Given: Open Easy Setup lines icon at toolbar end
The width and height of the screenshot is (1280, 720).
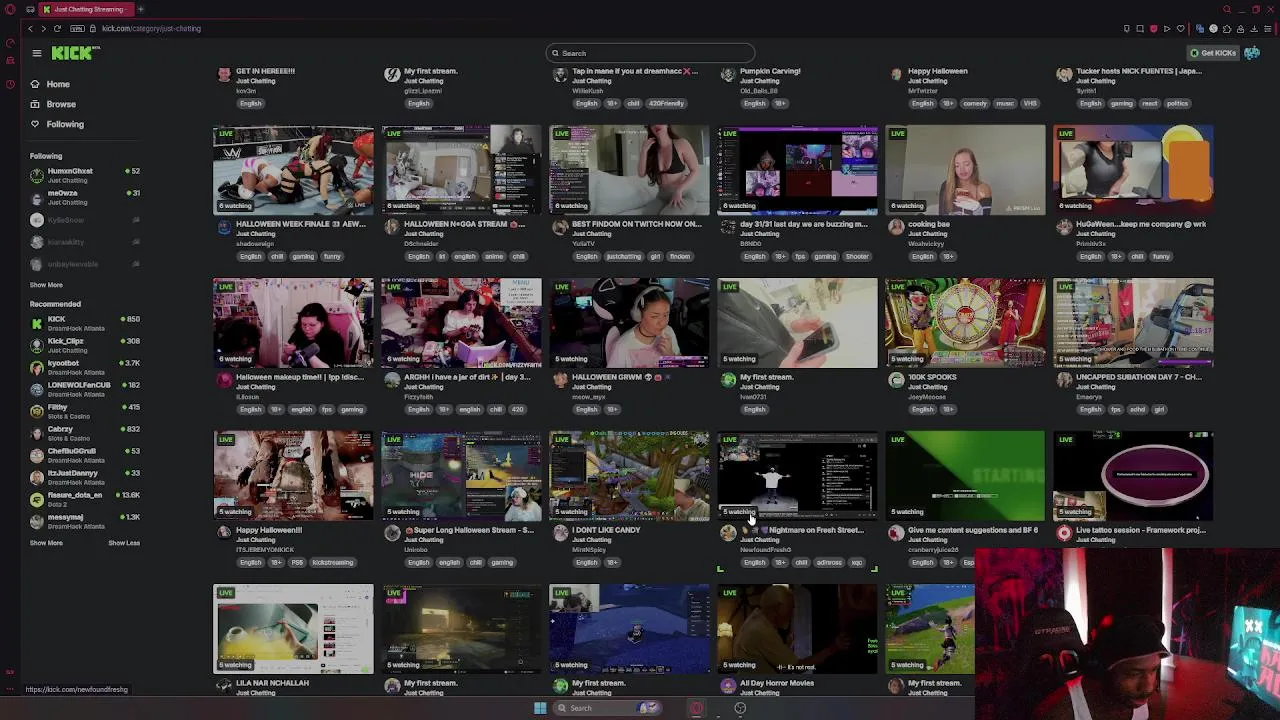Looking at the screenshot, I should click(x=1268, y=28).
